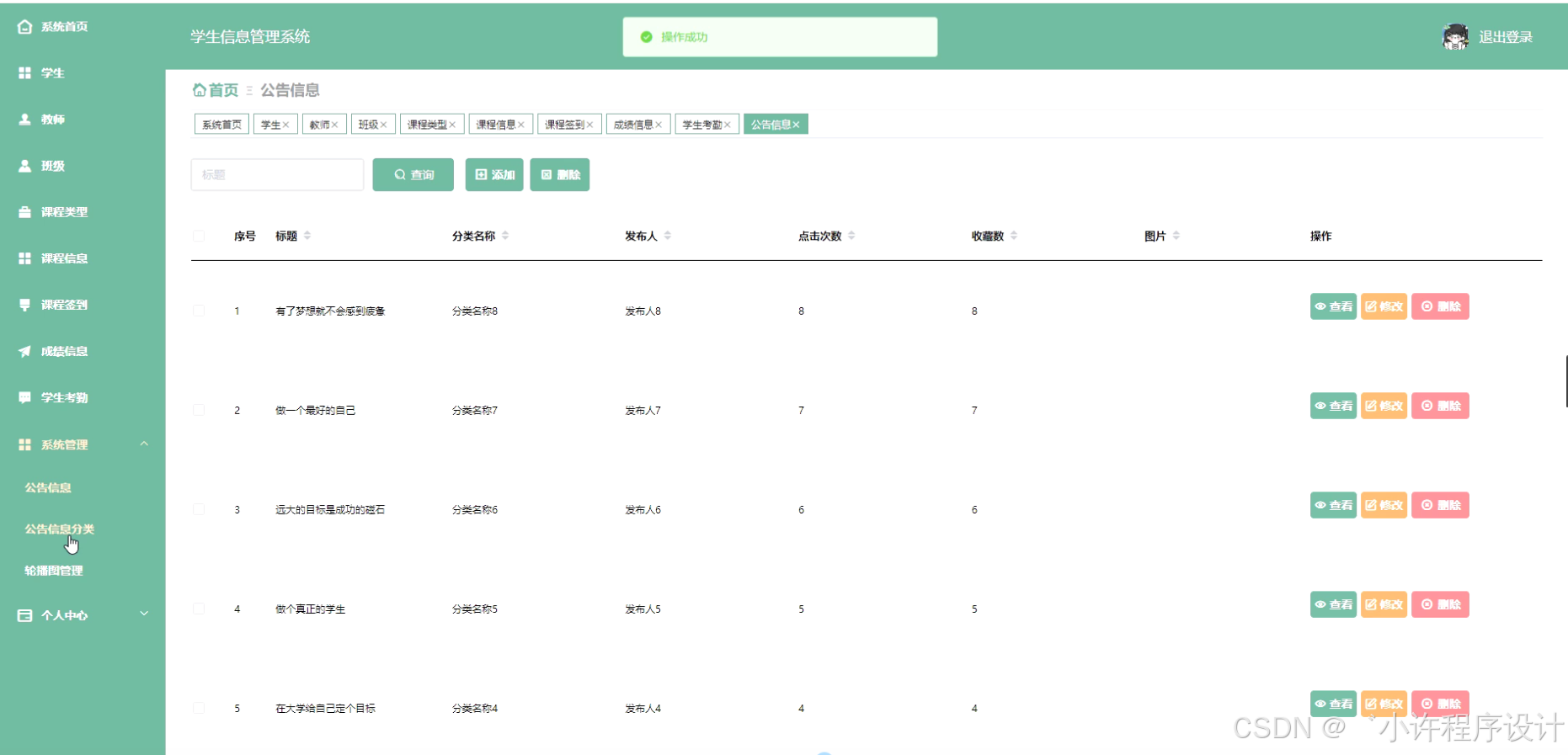1568x755 pixels.
Task: Click the grid icon beside 课程信息
Action: [24, 258]
